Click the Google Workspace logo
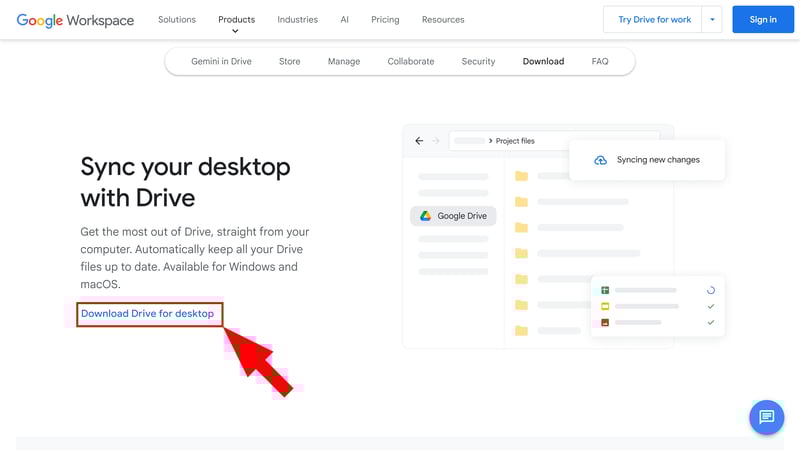The width and height of the screenshot is (800, 450). [76, 20]
